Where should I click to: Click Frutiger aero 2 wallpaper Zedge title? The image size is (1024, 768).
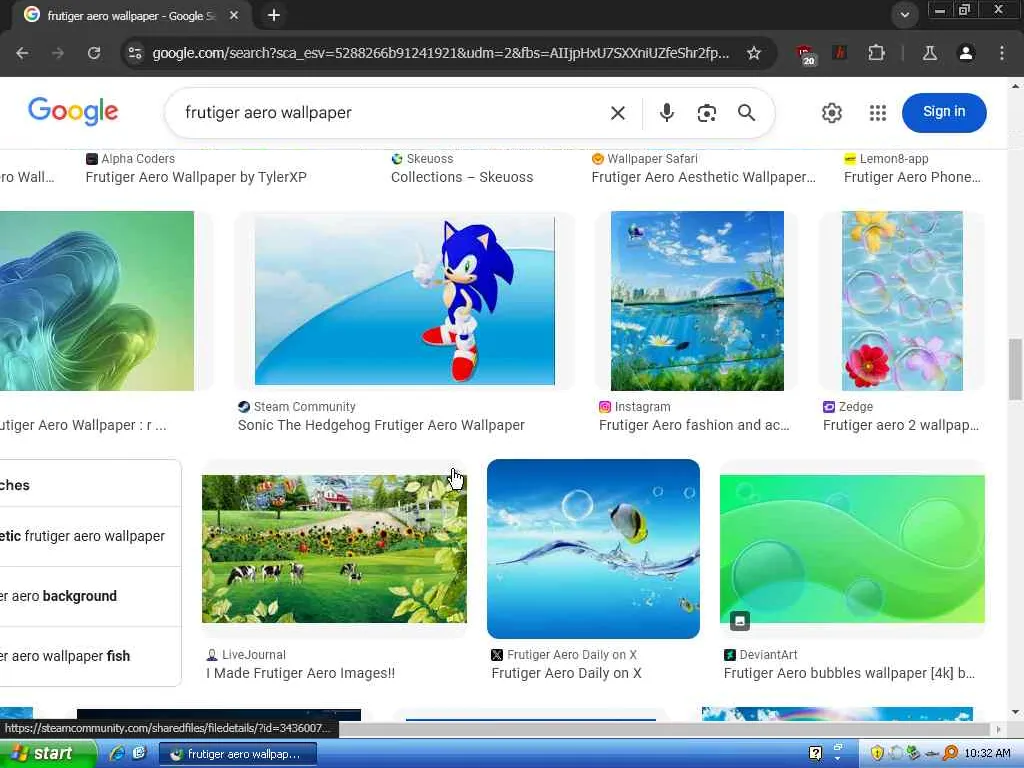tap(901, 425)
